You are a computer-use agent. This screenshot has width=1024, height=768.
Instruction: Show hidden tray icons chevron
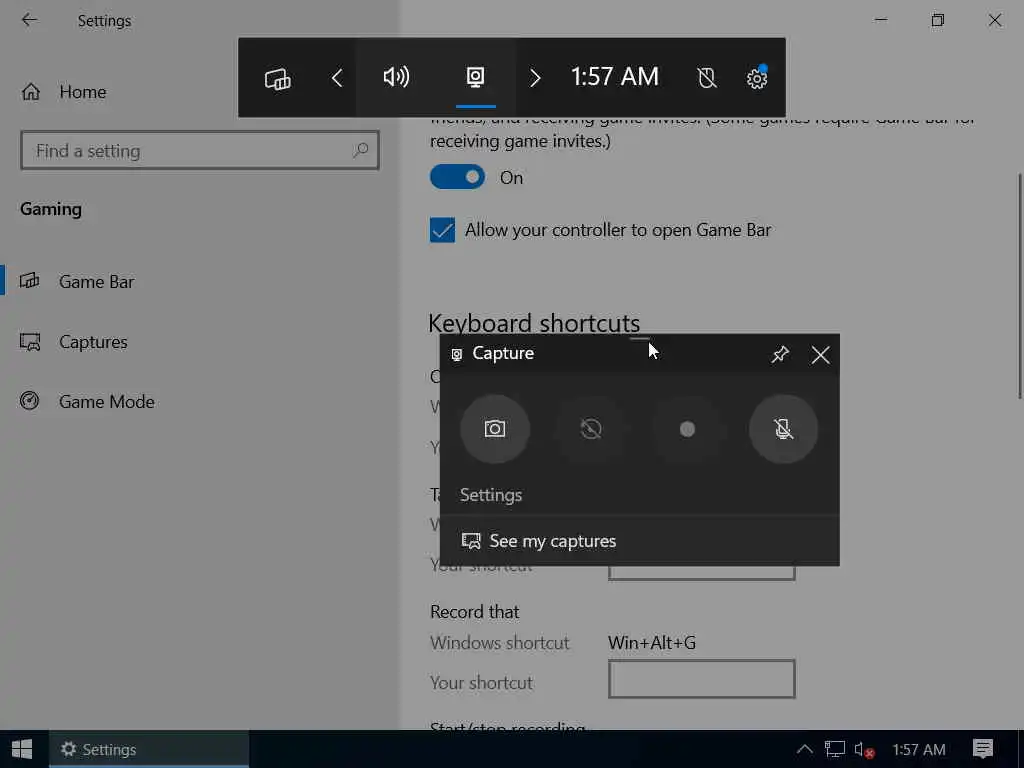pyautogui.click(x=805, y=749)
